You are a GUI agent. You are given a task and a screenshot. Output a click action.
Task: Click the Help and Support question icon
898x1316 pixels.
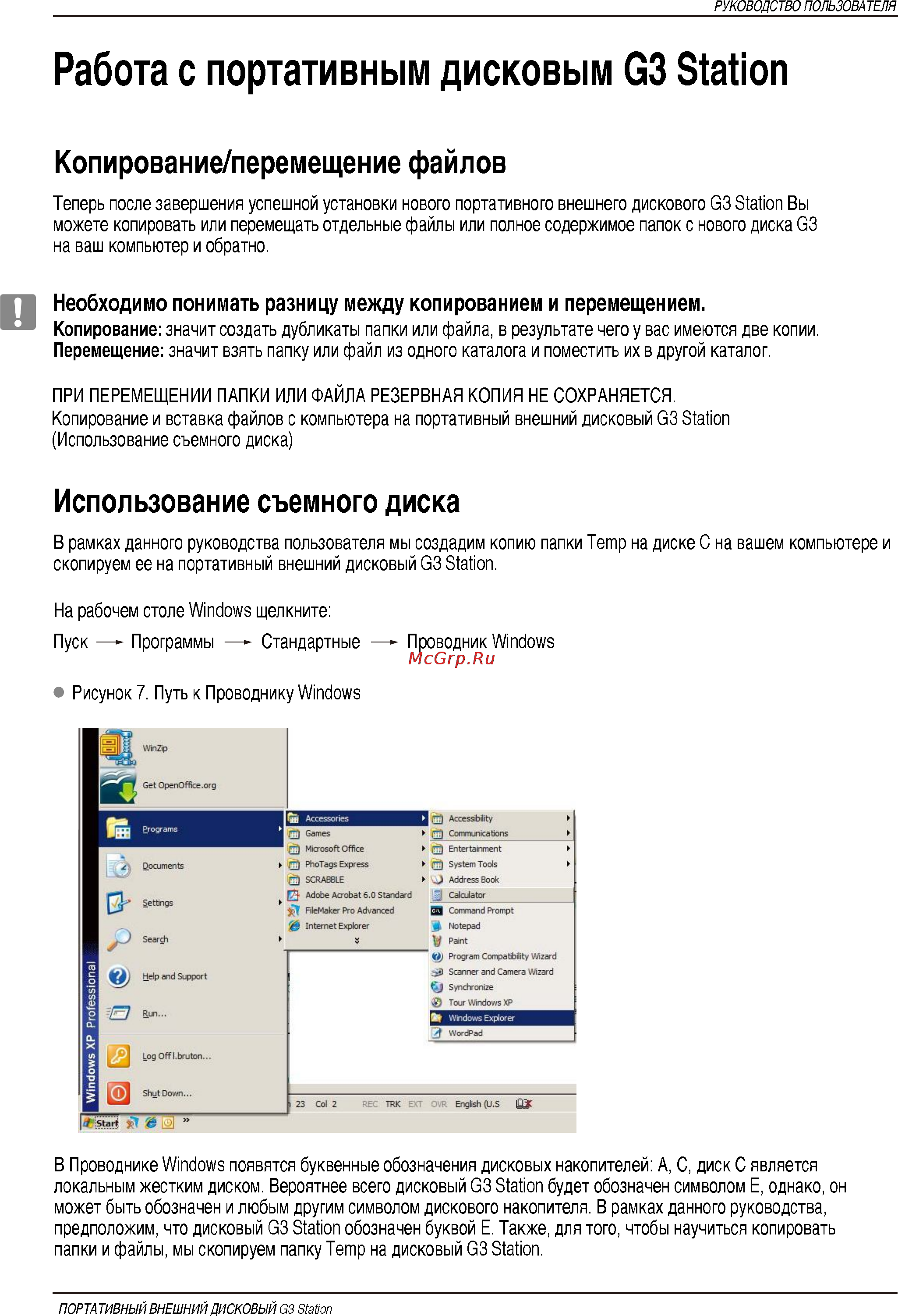pos(119,976)
